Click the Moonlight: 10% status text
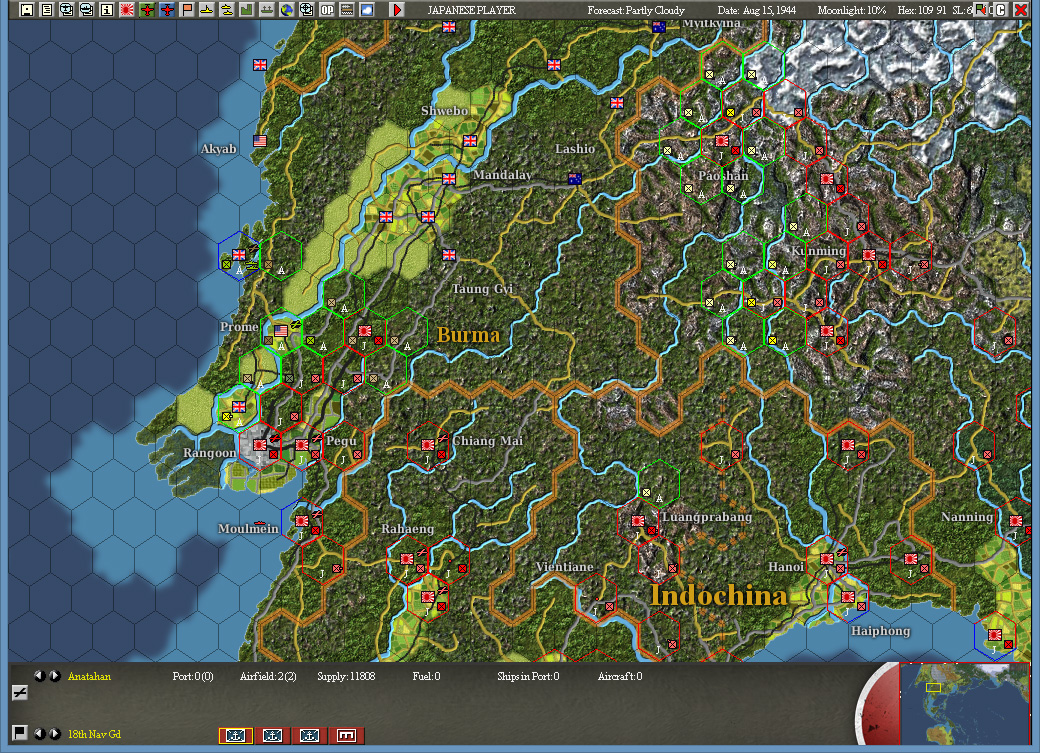The image size is (1040, 753). 852,10
